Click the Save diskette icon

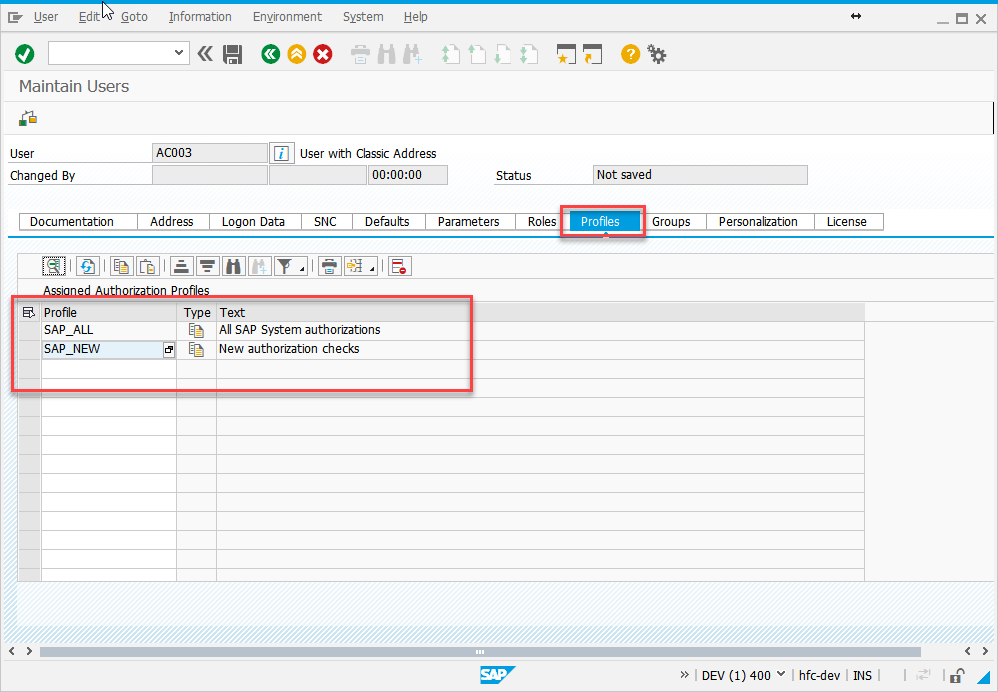coord(232,54)
